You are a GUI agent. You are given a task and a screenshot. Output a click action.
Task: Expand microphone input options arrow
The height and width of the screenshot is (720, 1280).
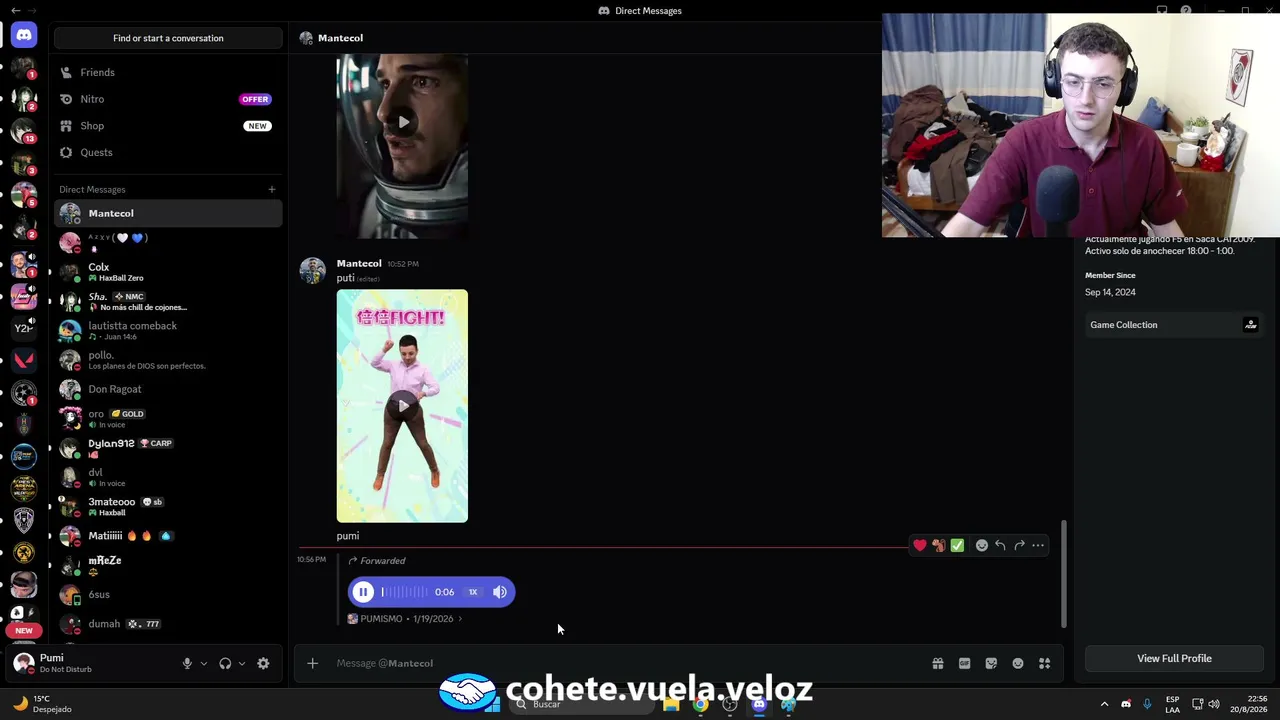[204, 663]
